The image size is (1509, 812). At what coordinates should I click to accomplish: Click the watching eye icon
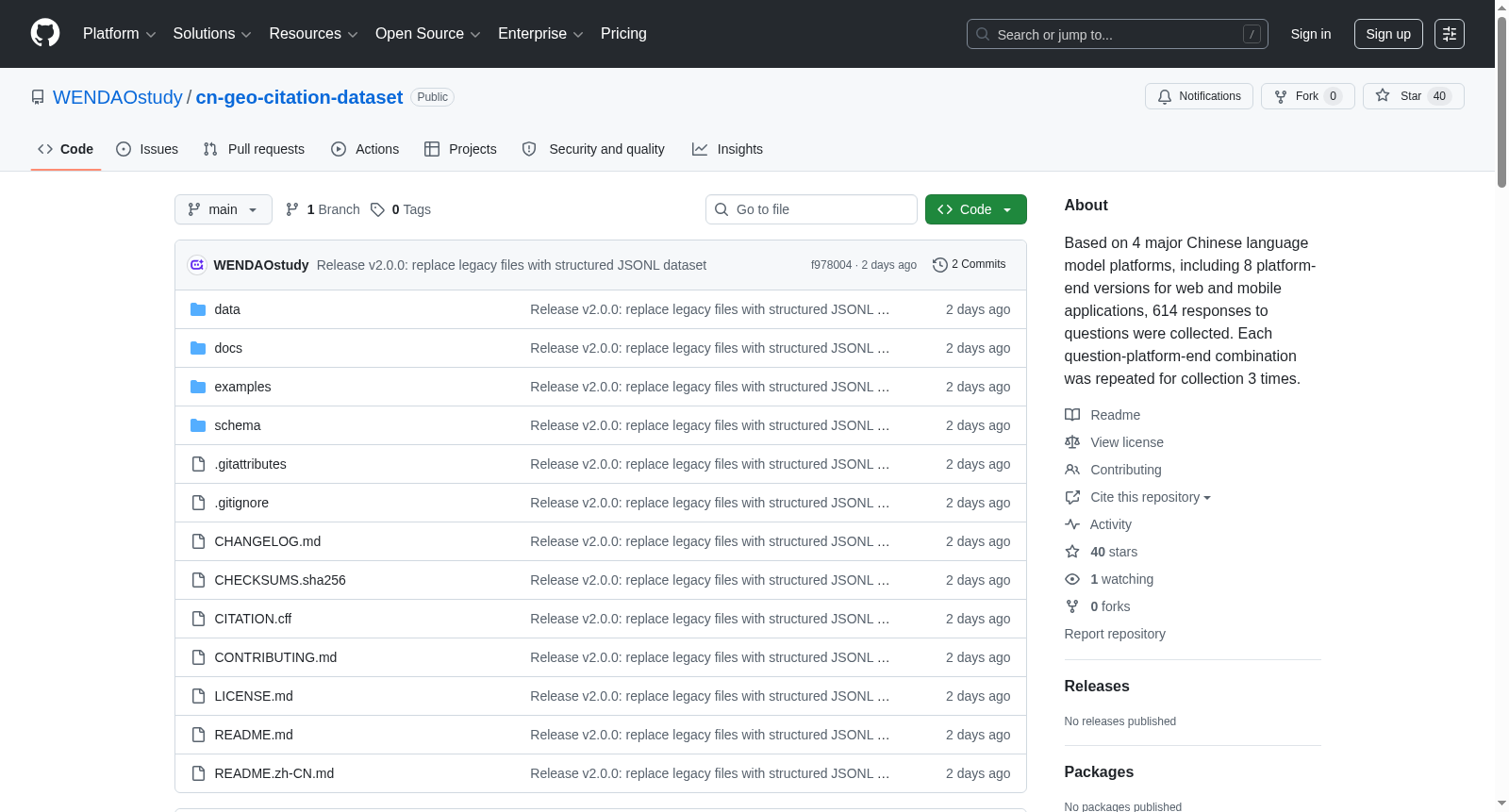1072,579
